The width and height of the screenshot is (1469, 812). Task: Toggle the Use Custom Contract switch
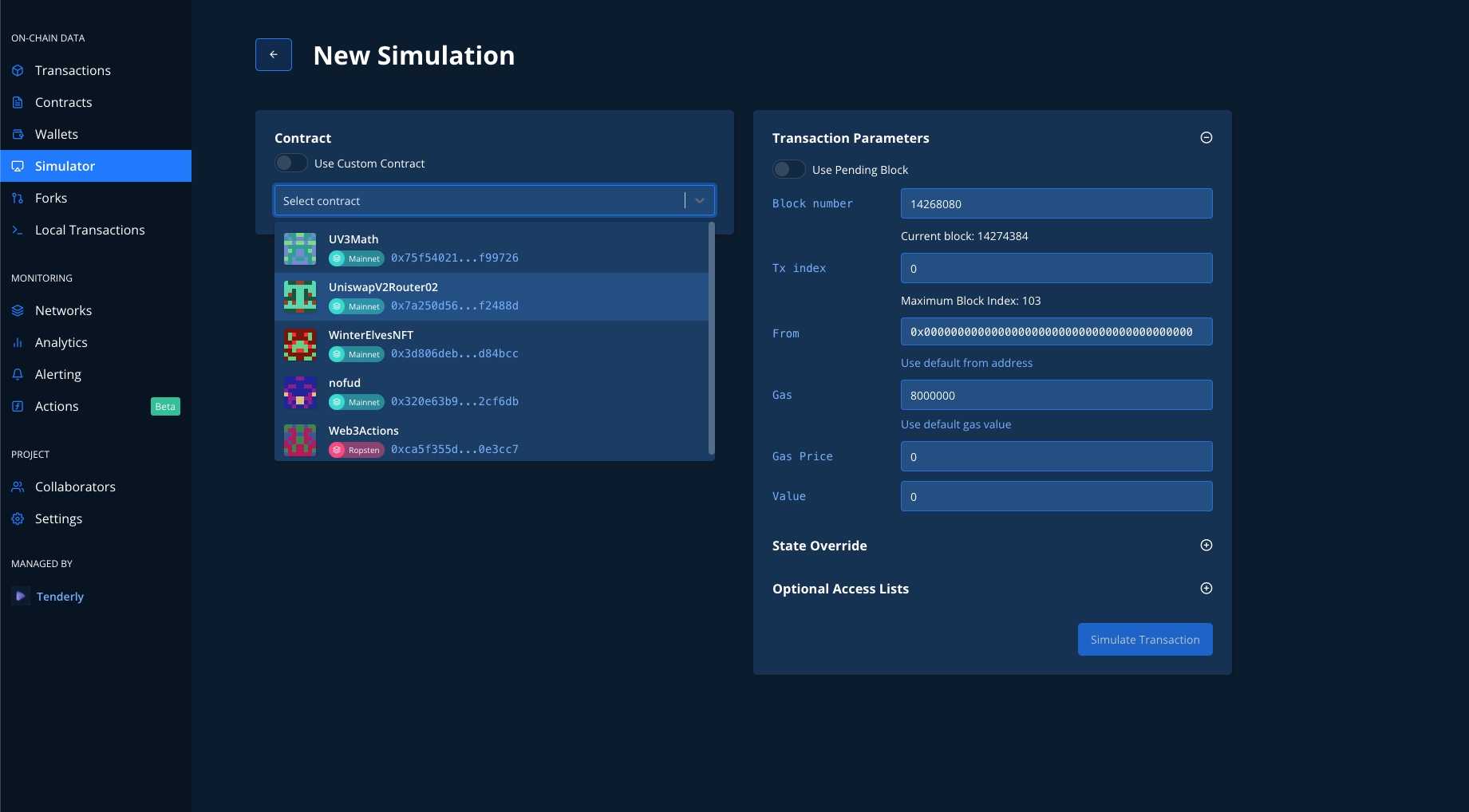(x=291, y=163)
